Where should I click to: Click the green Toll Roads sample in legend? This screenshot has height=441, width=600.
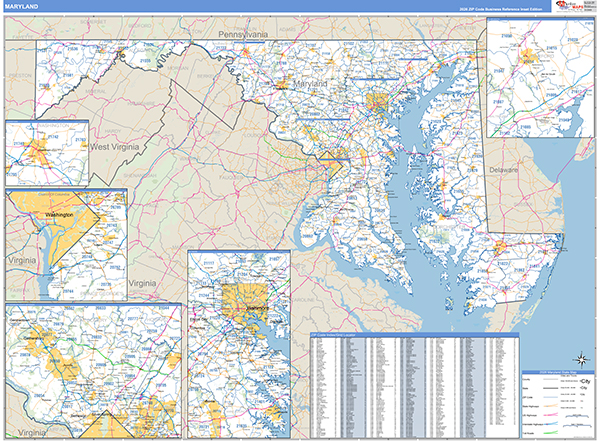click(551, 433)
